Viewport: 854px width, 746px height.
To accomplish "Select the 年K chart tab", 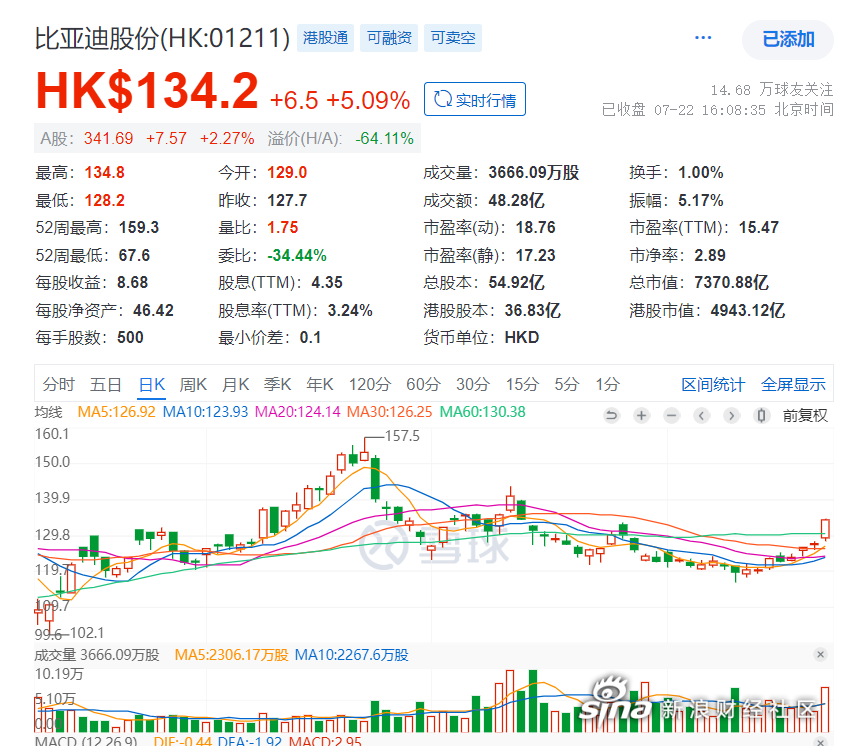I will tap(319, 384).
